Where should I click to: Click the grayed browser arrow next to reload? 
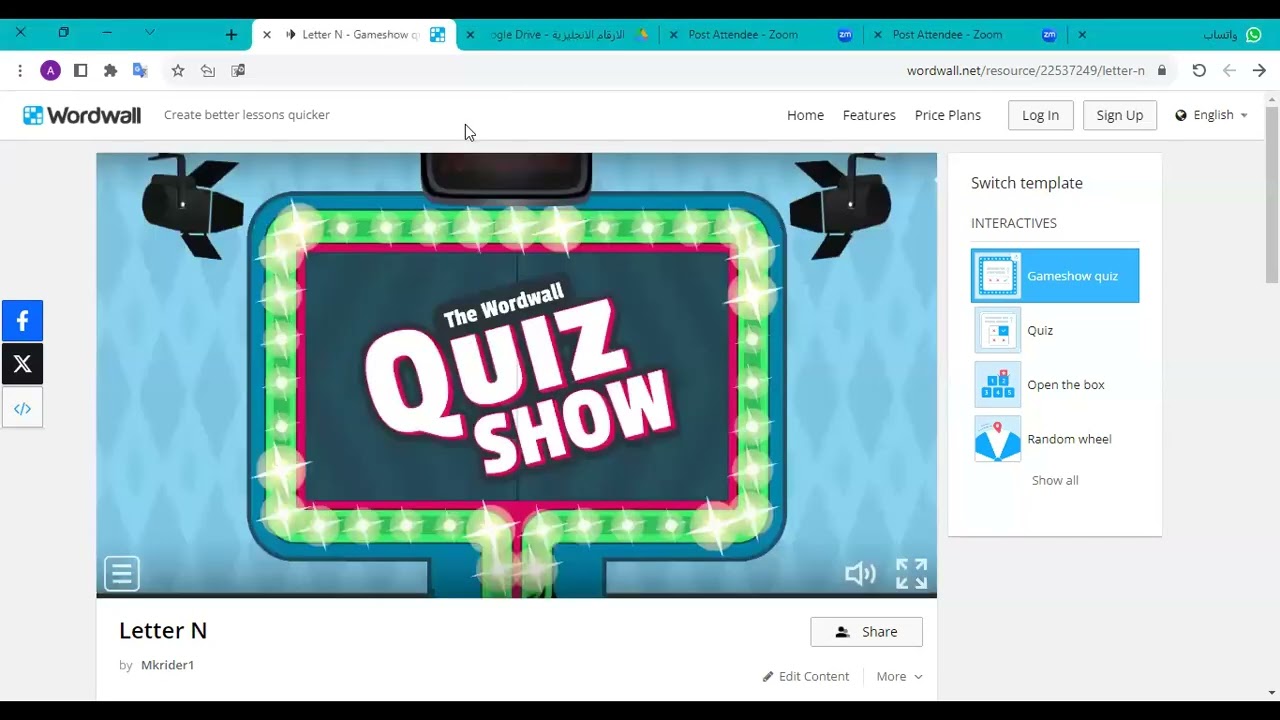[1229, 70]
